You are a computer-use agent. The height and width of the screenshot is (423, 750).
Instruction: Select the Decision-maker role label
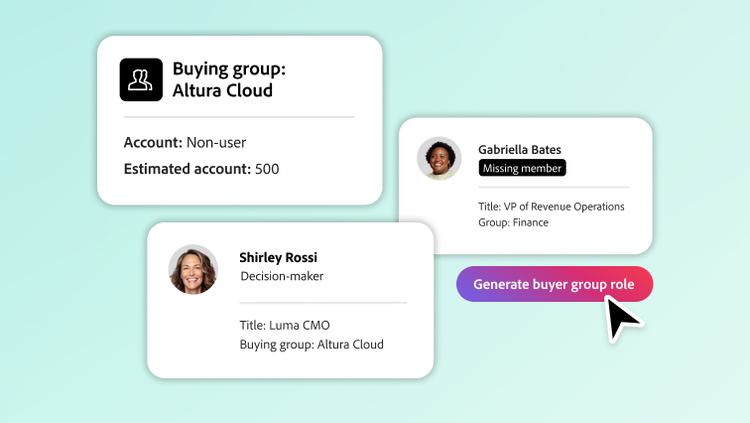282,276
